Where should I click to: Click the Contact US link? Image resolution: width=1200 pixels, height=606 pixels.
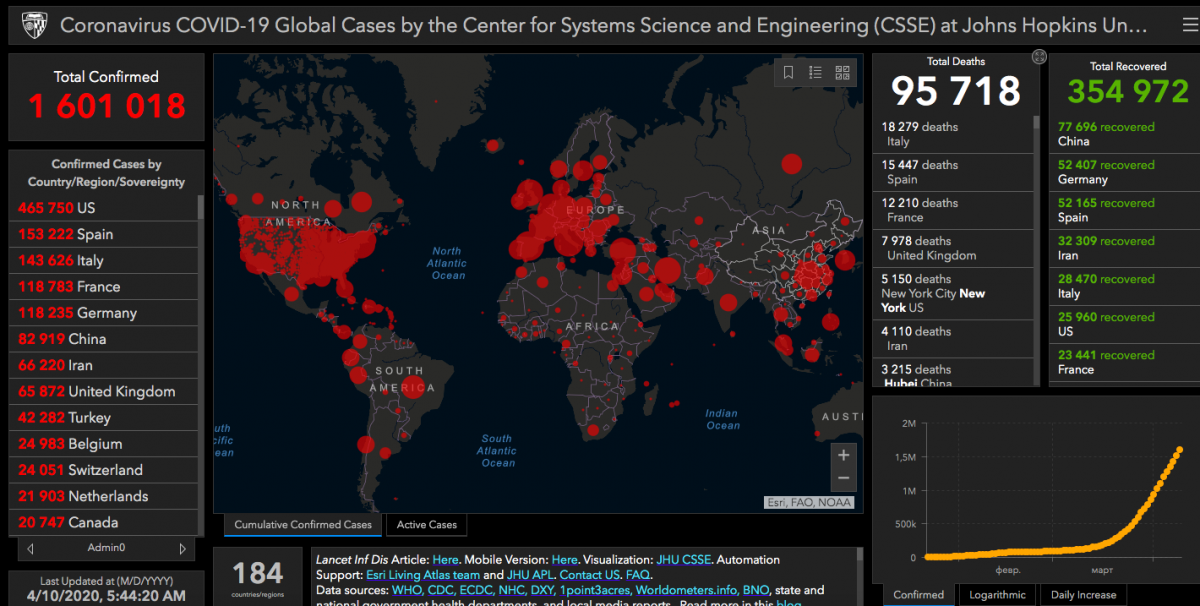click(591, 575)
